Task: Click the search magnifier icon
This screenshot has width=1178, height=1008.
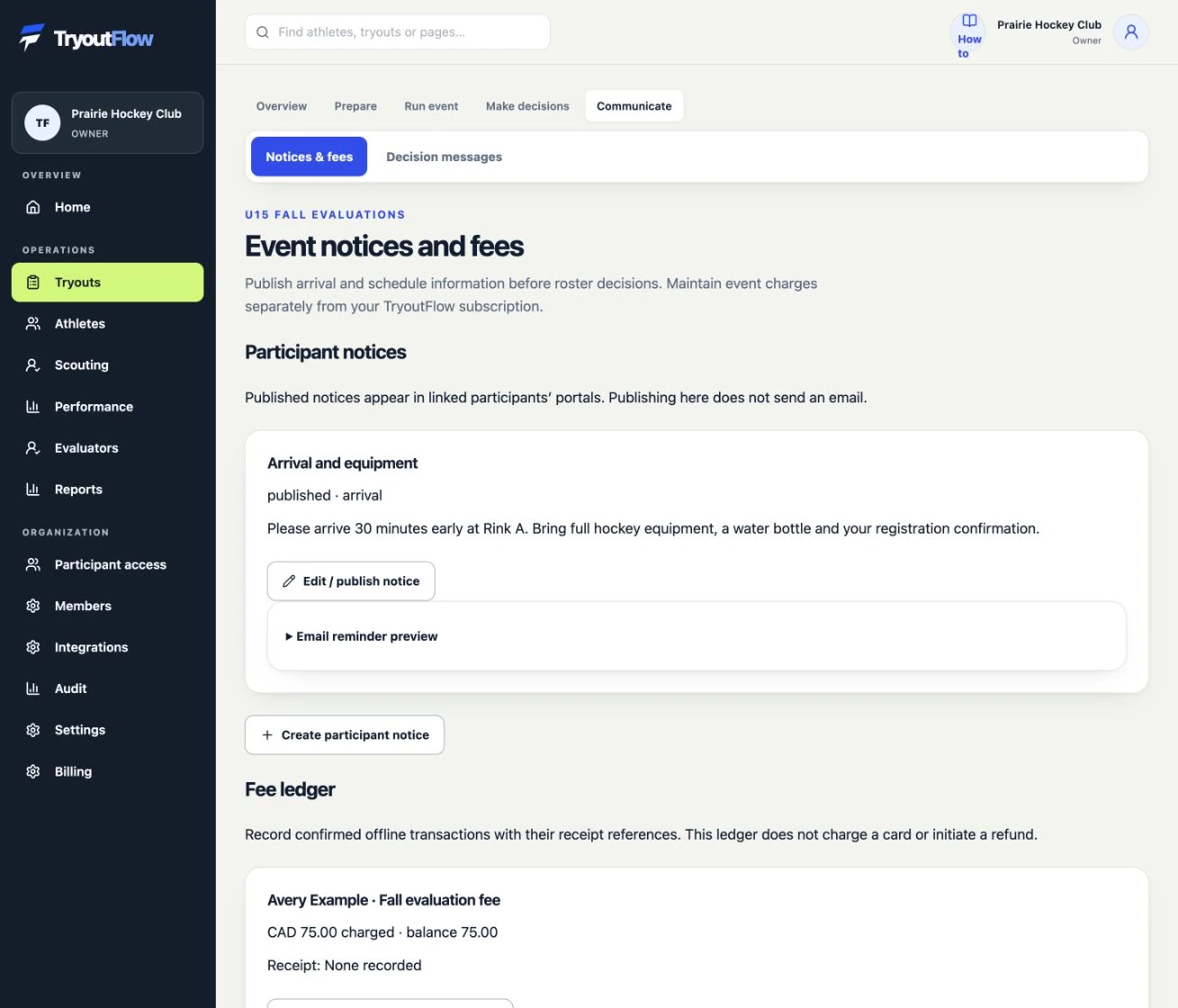Action: [263, 32]
